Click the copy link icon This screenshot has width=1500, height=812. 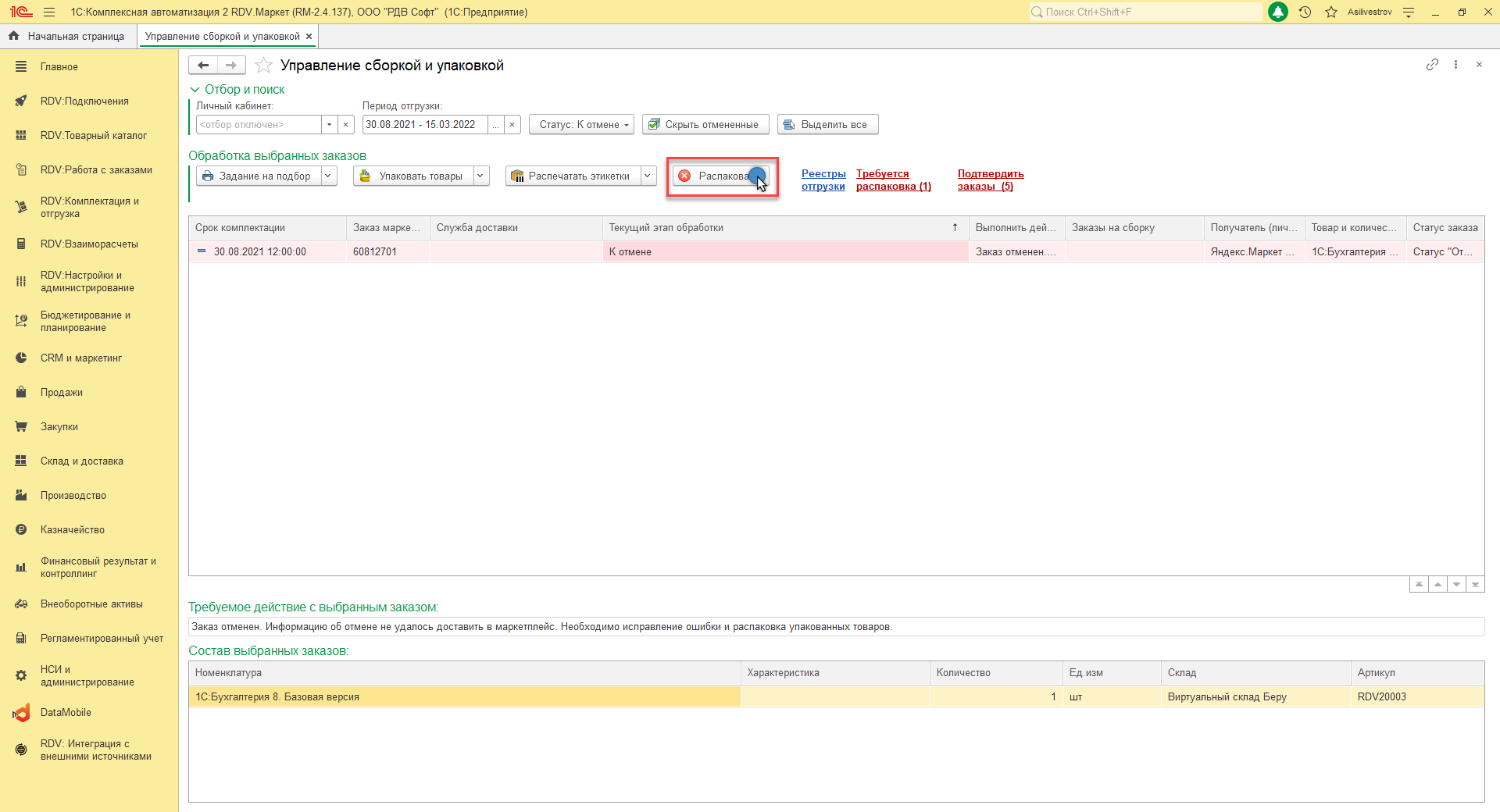point(1432,65)
